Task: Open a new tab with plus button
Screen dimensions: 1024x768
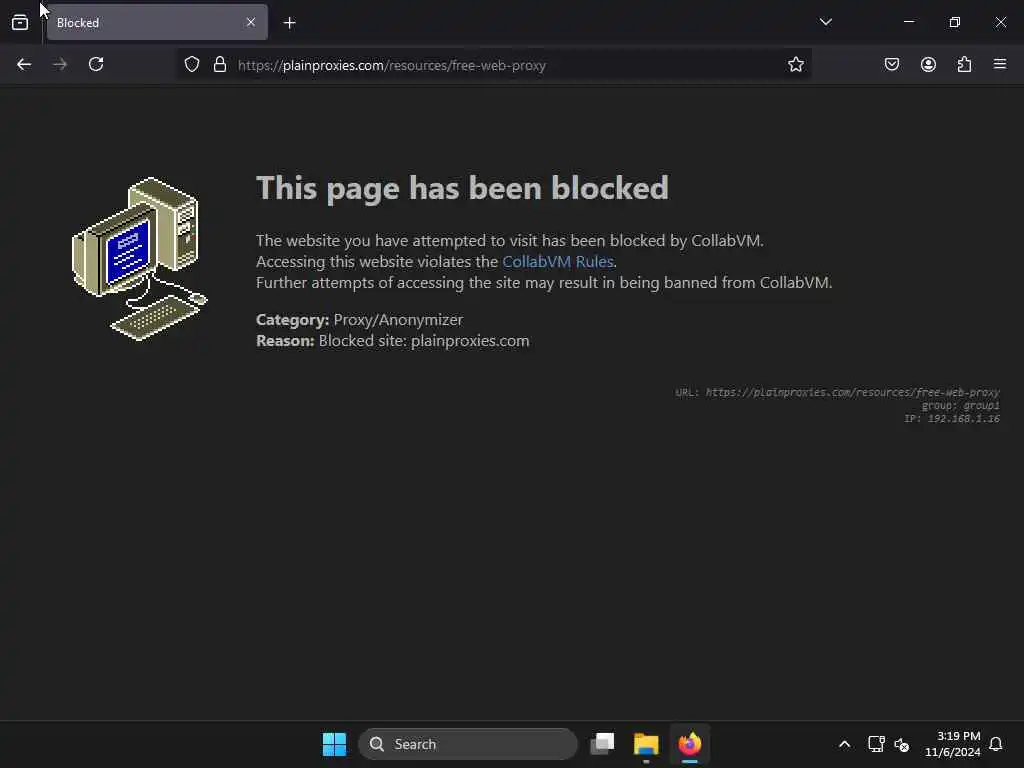Action: coord(289,23)
